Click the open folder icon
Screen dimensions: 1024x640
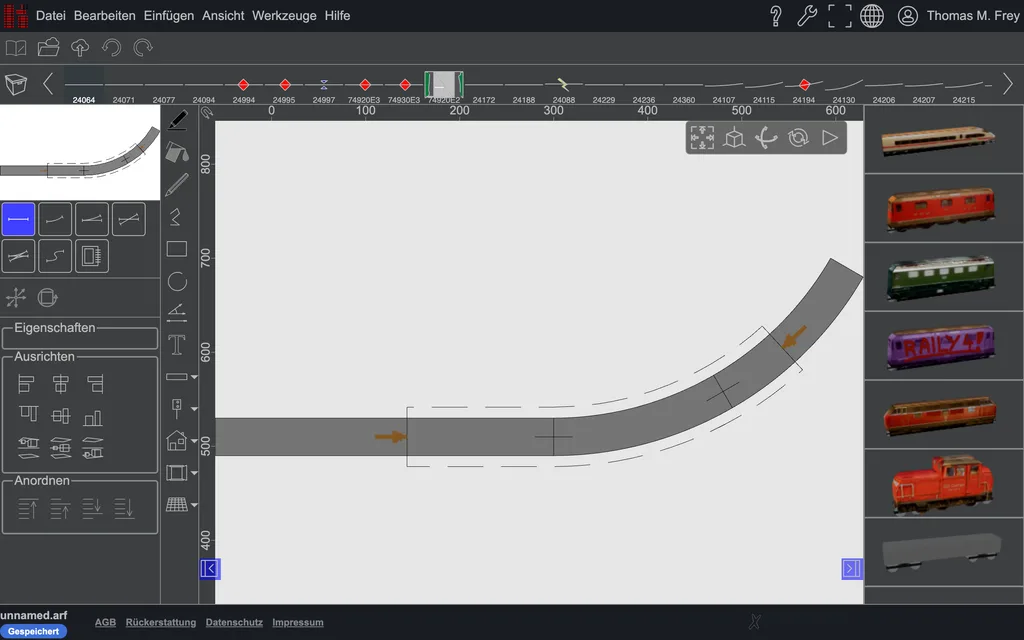pos(48,48)
